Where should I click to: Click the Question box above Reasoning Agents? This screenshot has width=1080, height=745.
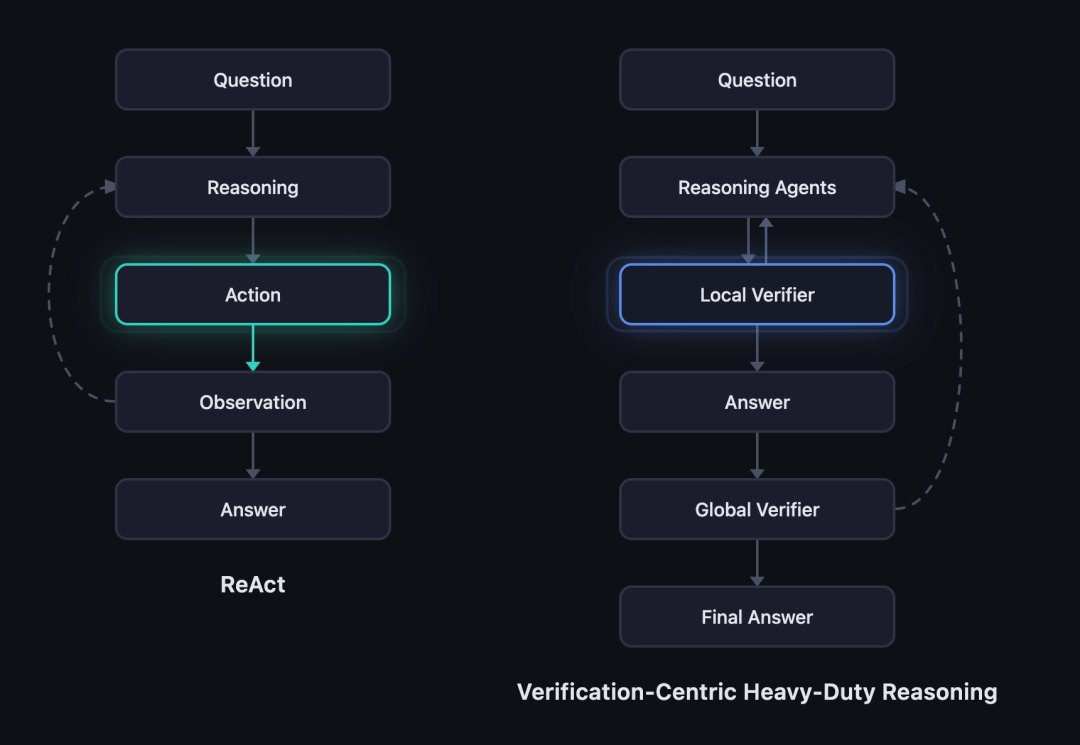coord(757,80)
